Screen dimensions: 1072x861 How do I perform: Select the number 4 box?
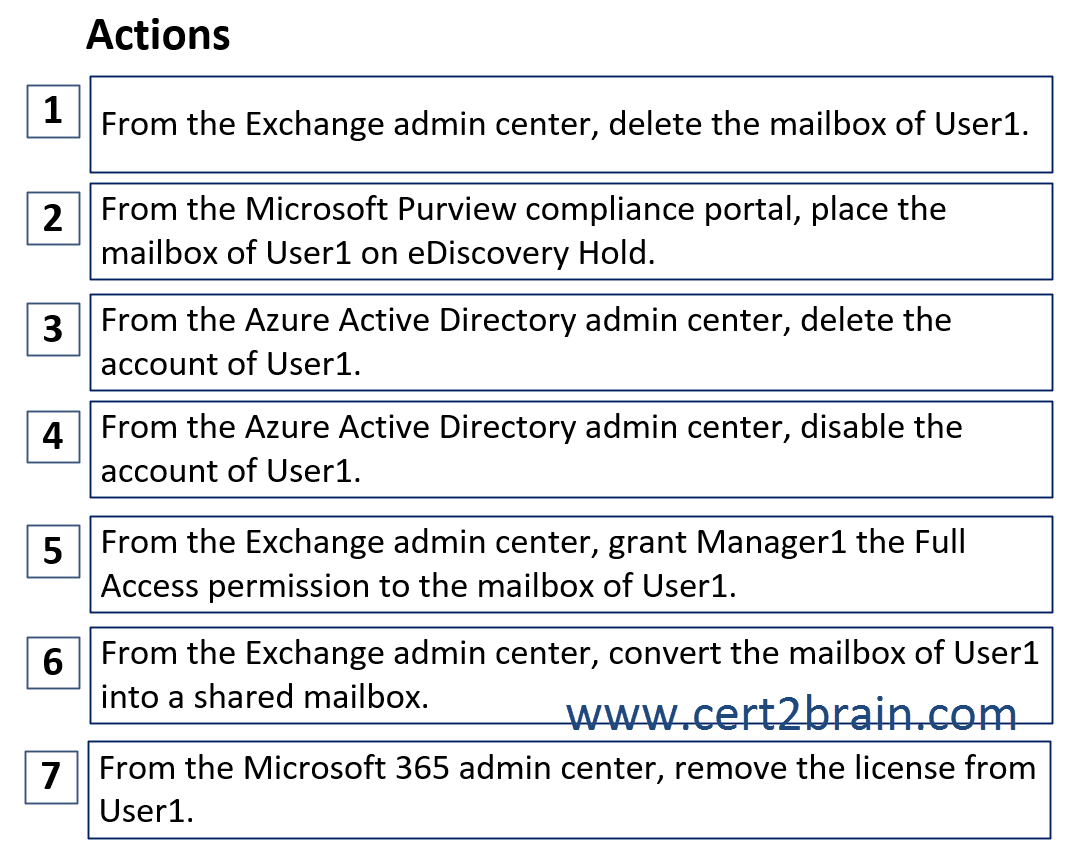point(53,436)
